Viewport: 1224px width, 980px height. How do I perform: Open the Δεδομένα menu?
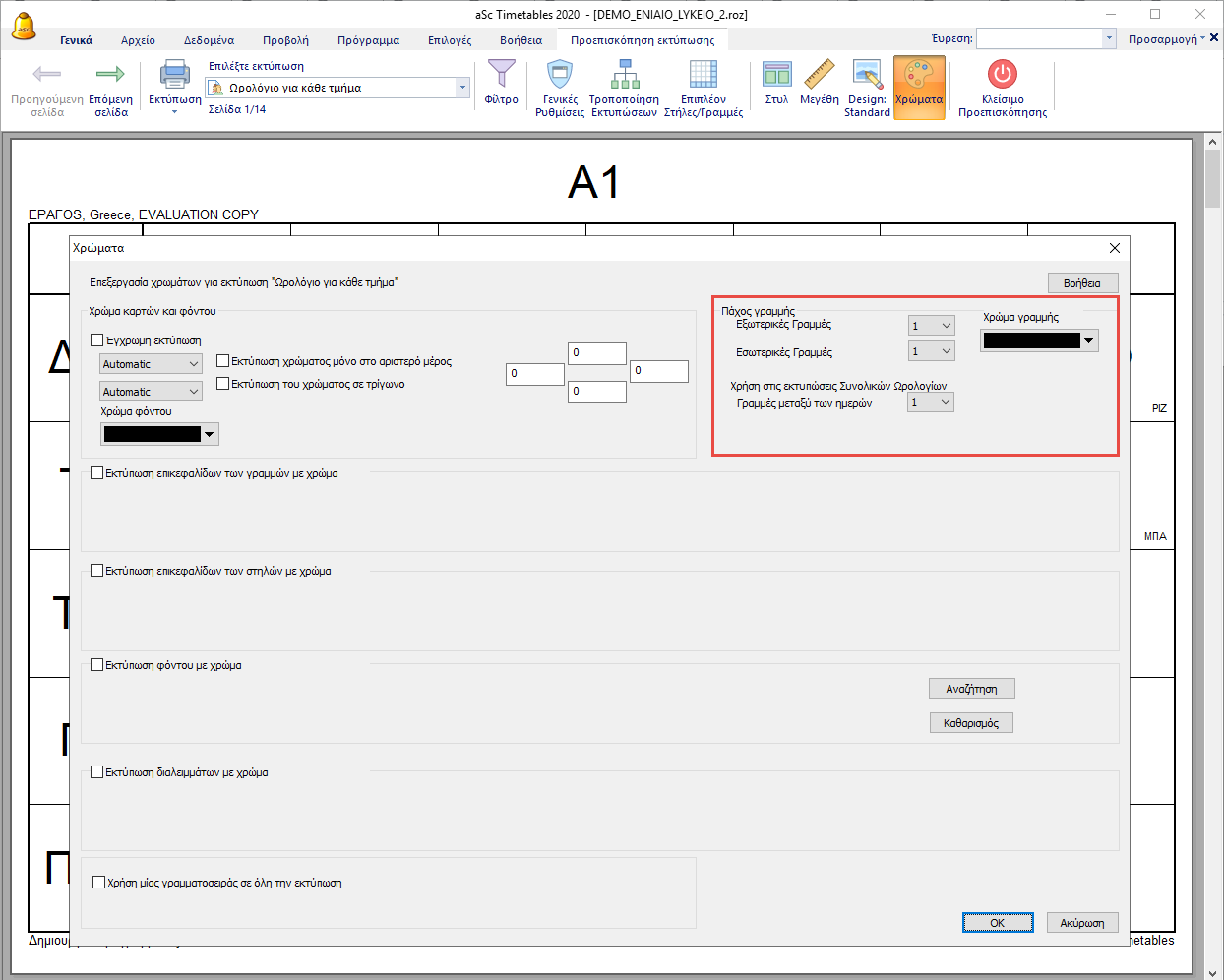click(209, 40)
